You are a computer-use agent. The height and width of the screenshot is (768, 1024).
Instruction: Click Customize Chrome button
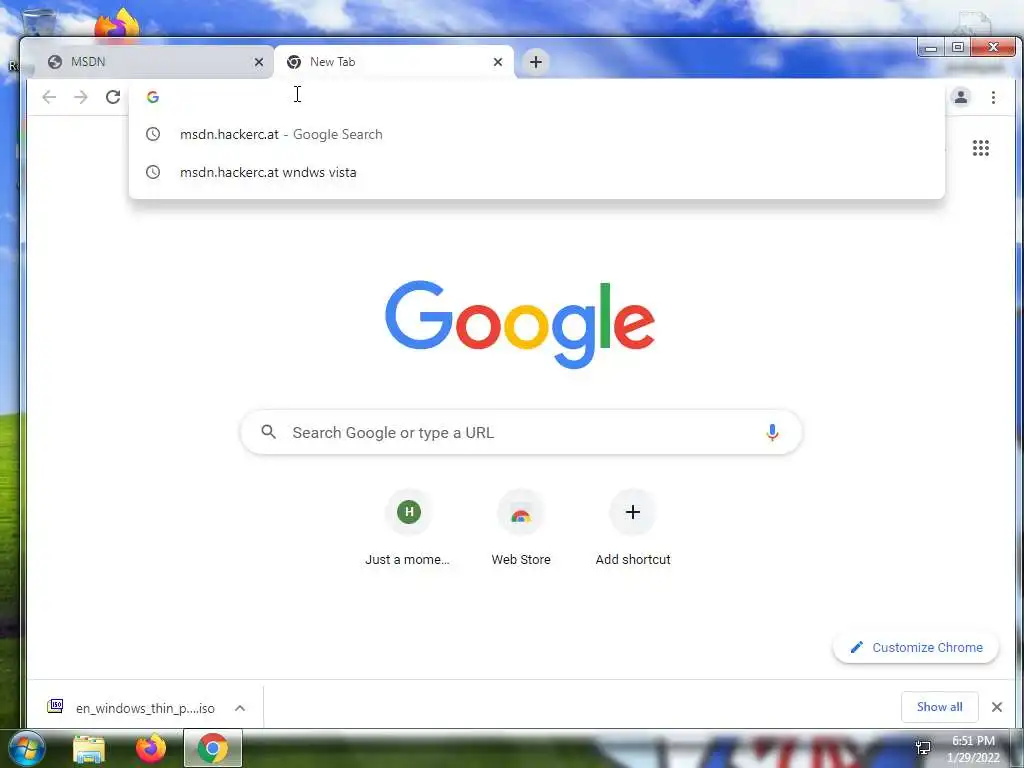[916, 648]
